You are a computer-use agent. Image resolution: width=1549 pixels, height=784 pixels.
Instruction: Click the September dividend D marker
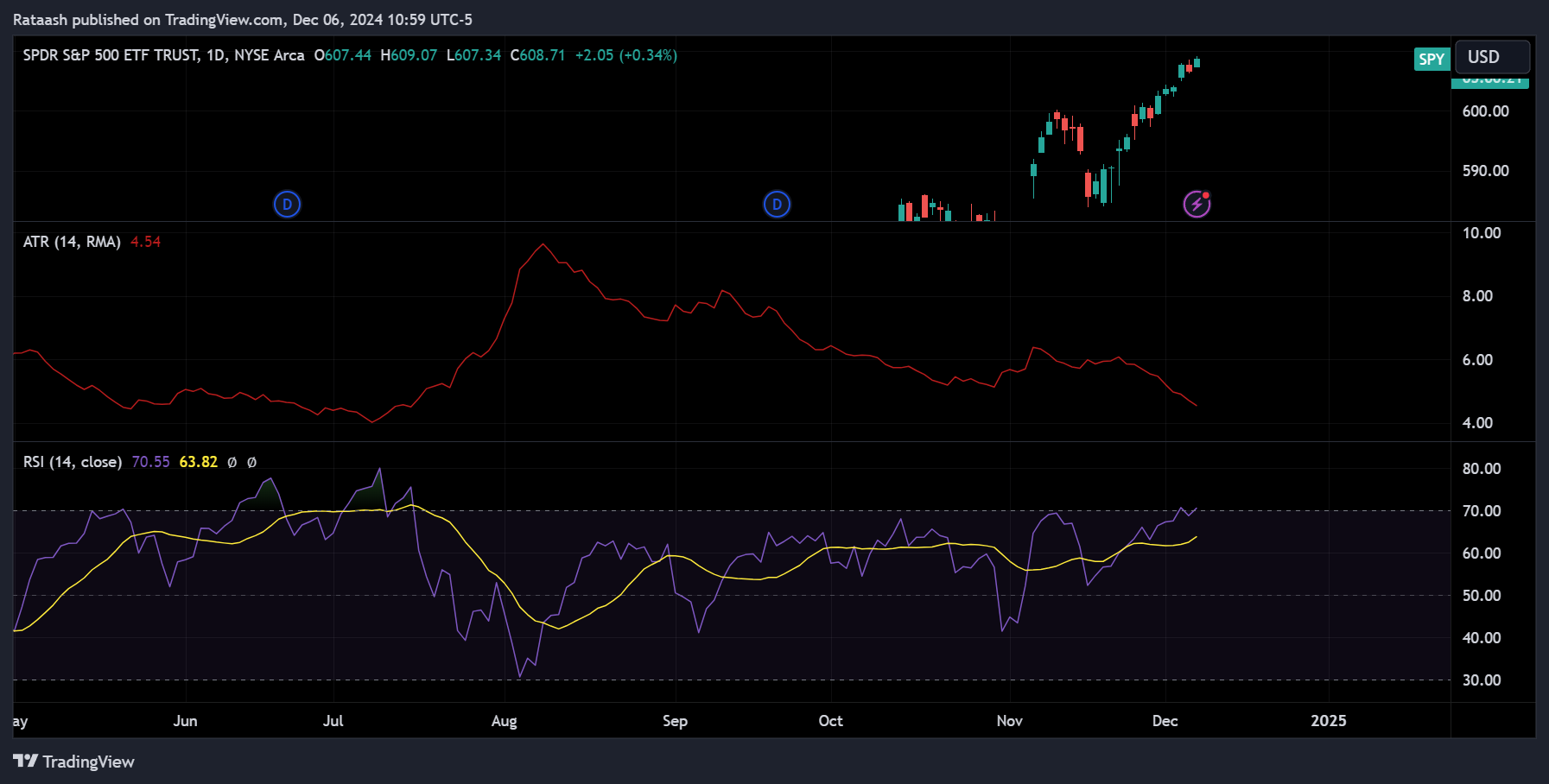click(777, 205)
